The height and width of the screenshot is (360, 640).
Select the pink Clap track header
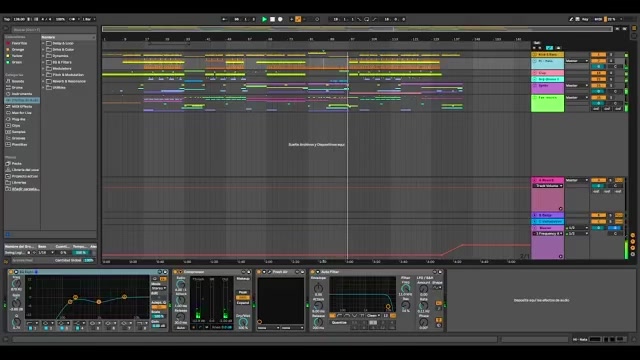pos(547,73)
